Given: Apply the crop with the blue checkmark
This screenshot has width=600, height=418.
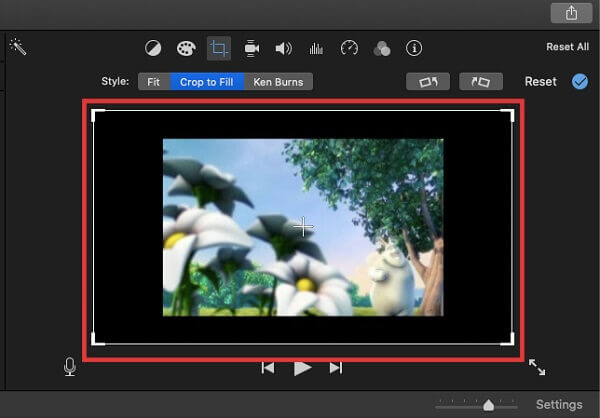Looking at the screenshot, I should 580,82.
